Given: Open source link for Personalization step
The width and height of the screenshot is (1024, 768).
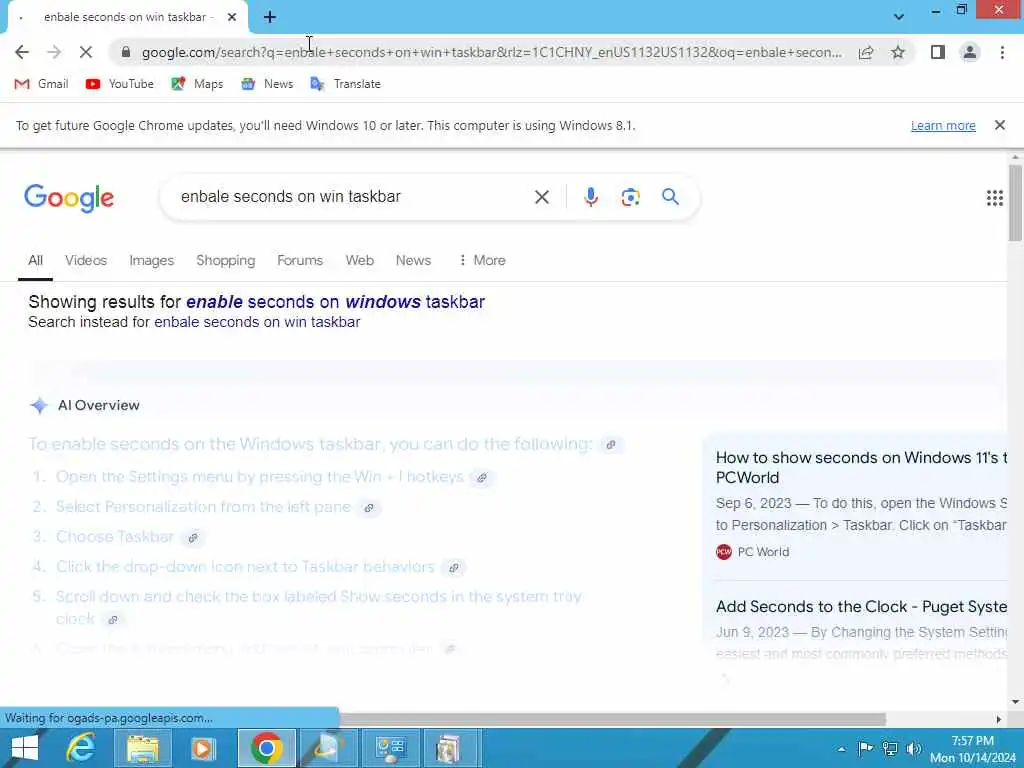Looking at the screenshot, I should (x=368, y=507).
